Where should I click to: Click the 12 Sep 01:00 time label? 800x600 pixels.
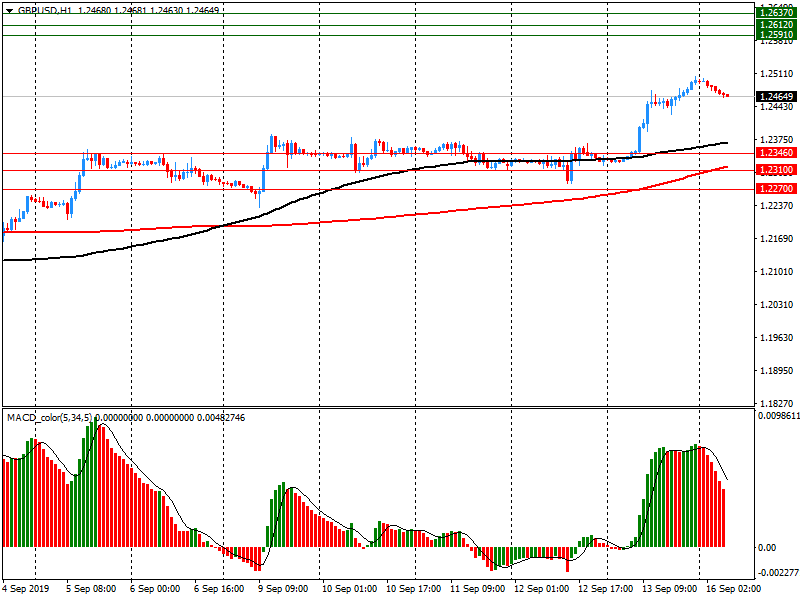[541, 589]
